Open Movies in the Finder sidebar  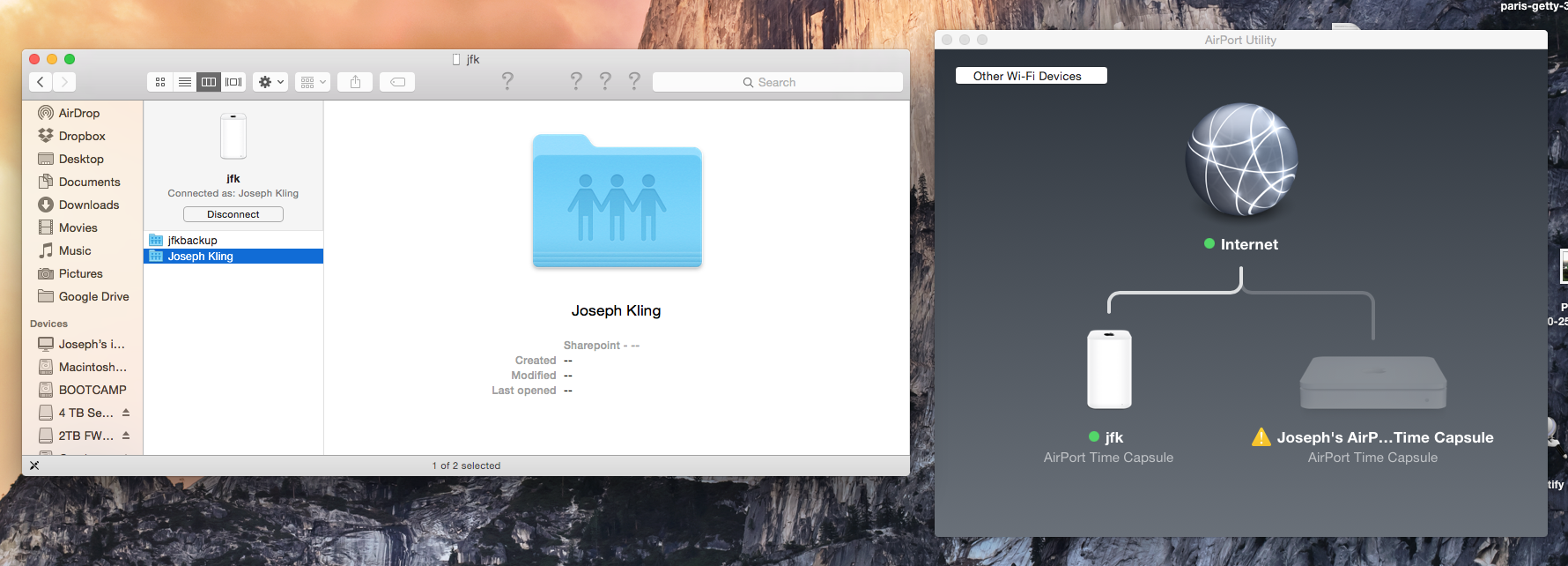78,227
